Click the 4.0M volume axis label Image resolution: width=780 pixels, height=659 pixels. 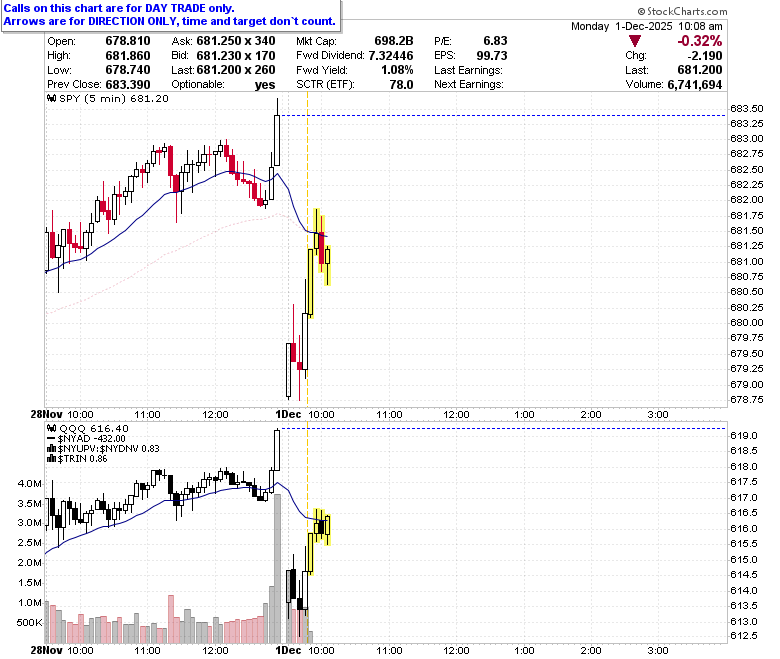(29, 483)
